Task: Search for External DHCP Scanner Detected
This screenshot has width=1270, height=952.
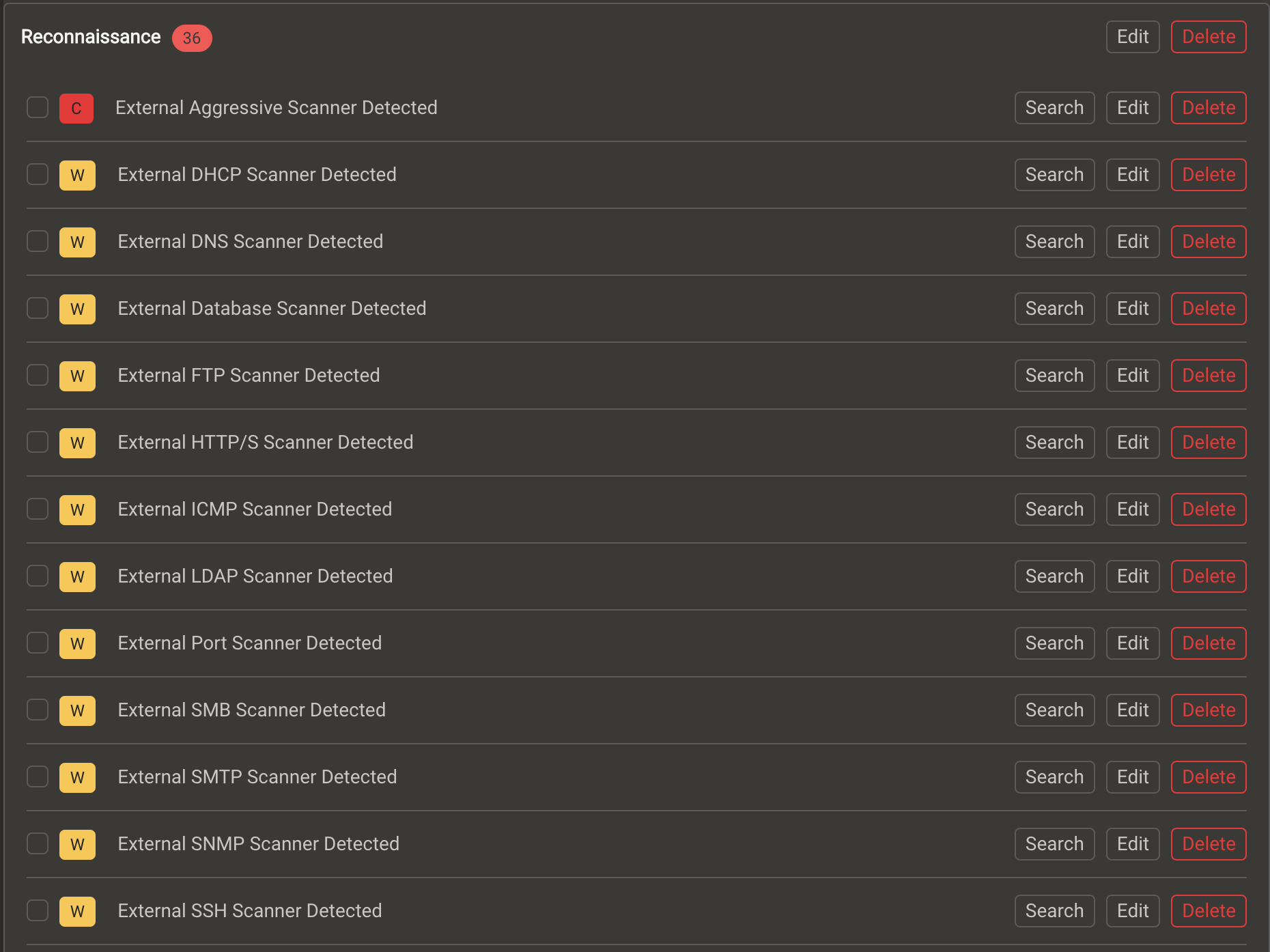Action: point(1054,175)
